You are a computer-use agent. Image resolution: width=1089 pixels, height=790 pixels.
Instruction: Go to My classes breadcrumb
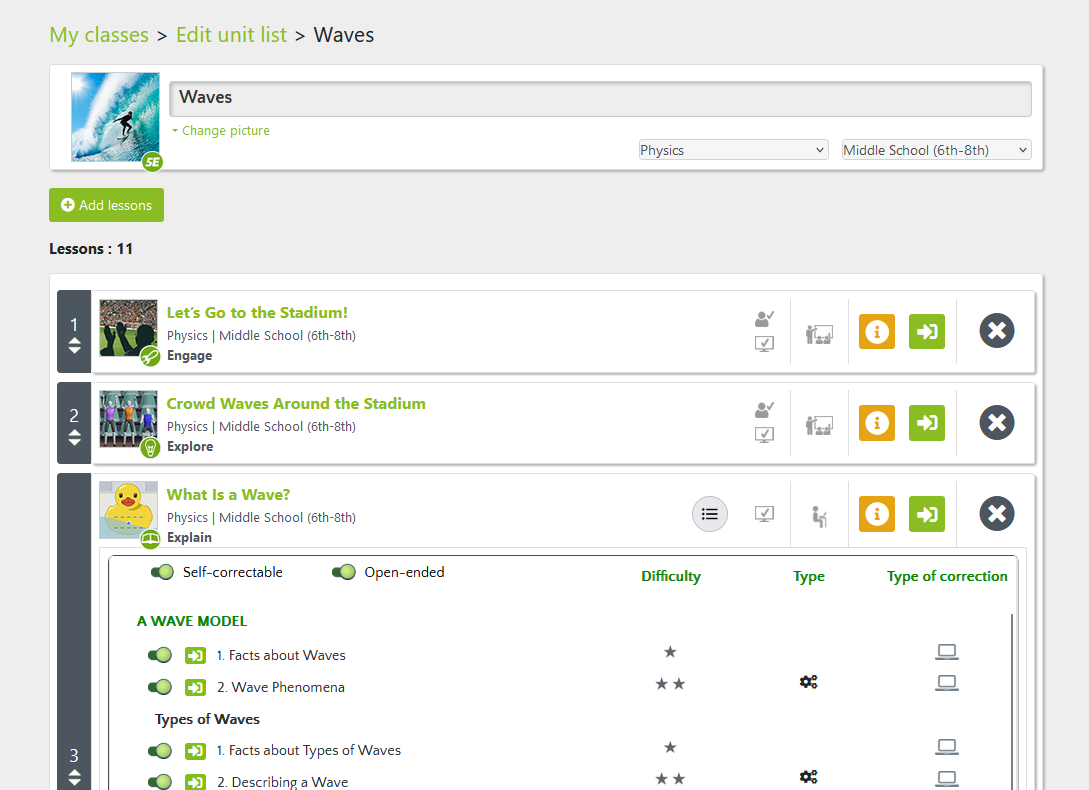[99, 35]
